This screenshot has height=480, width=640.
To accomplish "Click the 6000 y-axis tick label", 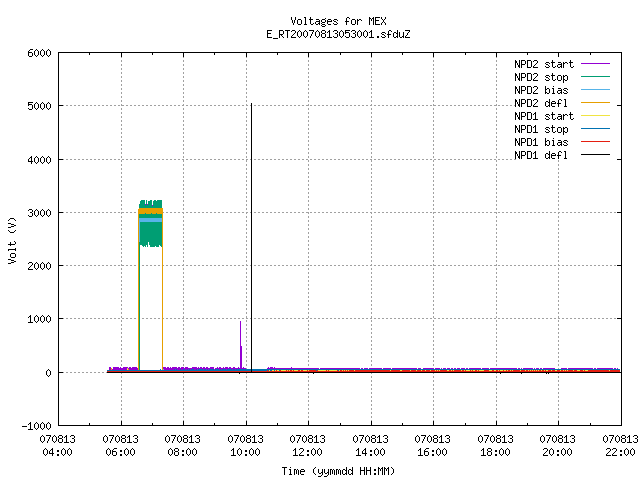I will point(39,53).
